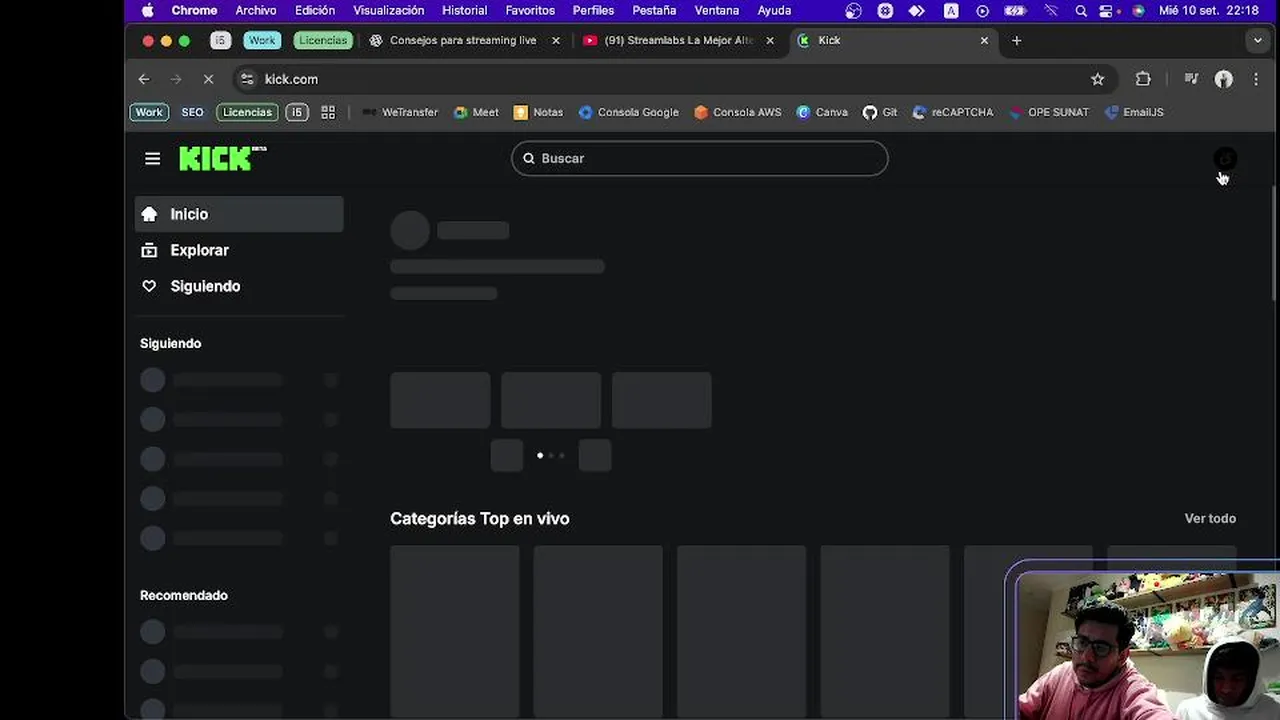
Task: Expand the Licencias tab group
Action: 323,40
